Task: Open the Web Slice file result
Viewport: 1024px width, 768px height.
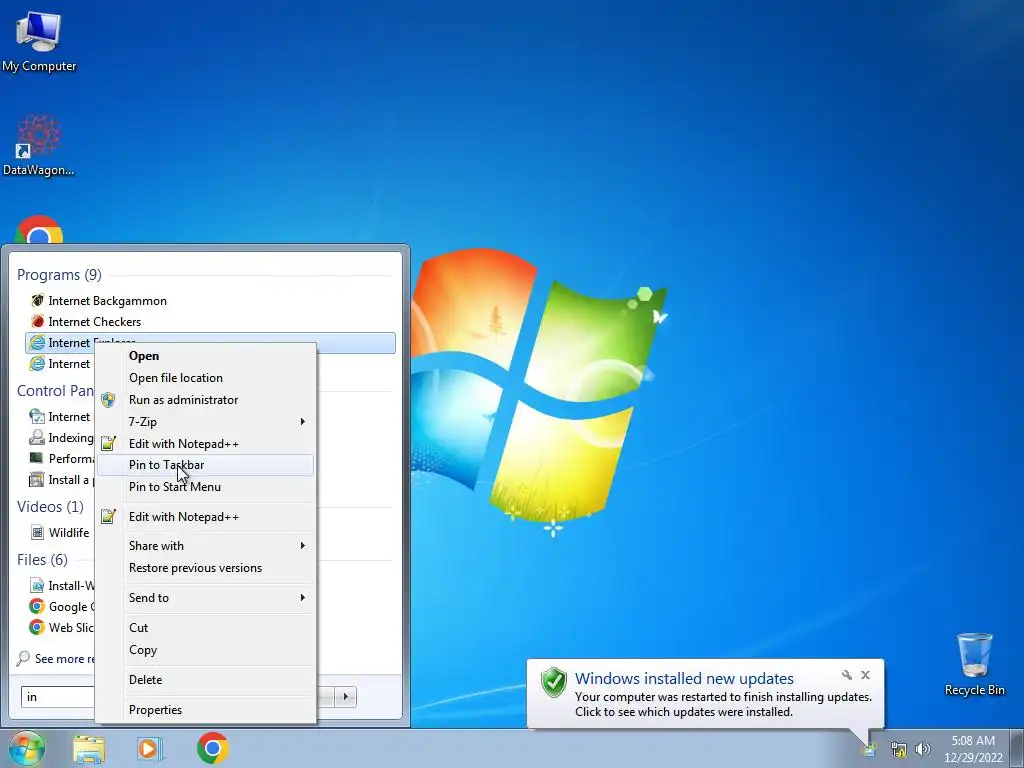Action: coord(62,628)
